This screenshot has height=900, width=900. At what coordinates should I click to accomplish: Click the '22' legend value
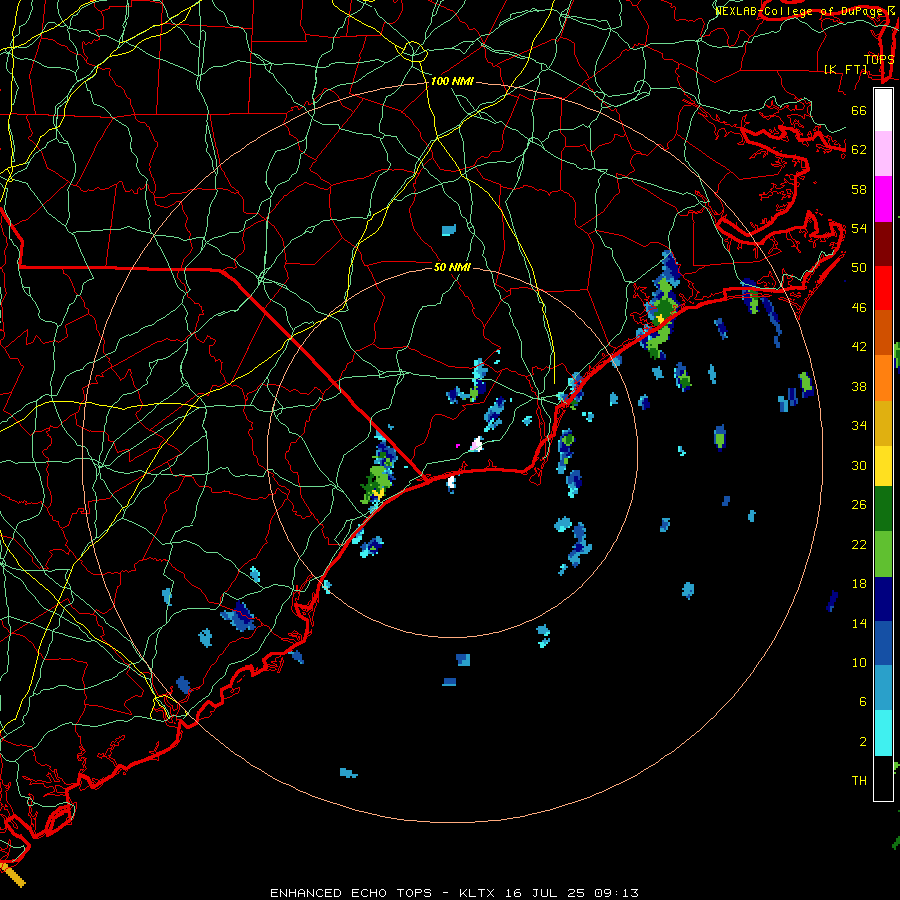click(x=859, y=545)
